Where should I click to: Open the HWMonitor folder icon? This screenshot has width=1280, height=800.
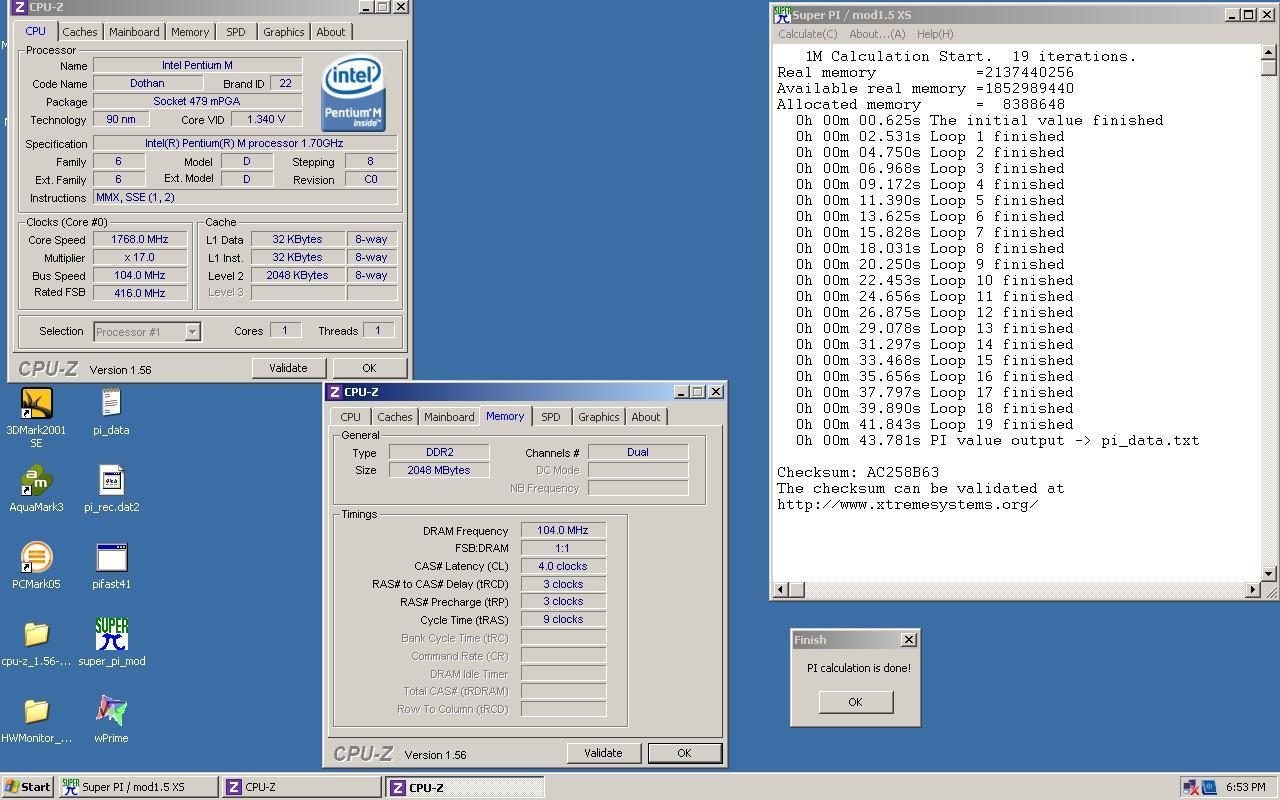[36, 711]
